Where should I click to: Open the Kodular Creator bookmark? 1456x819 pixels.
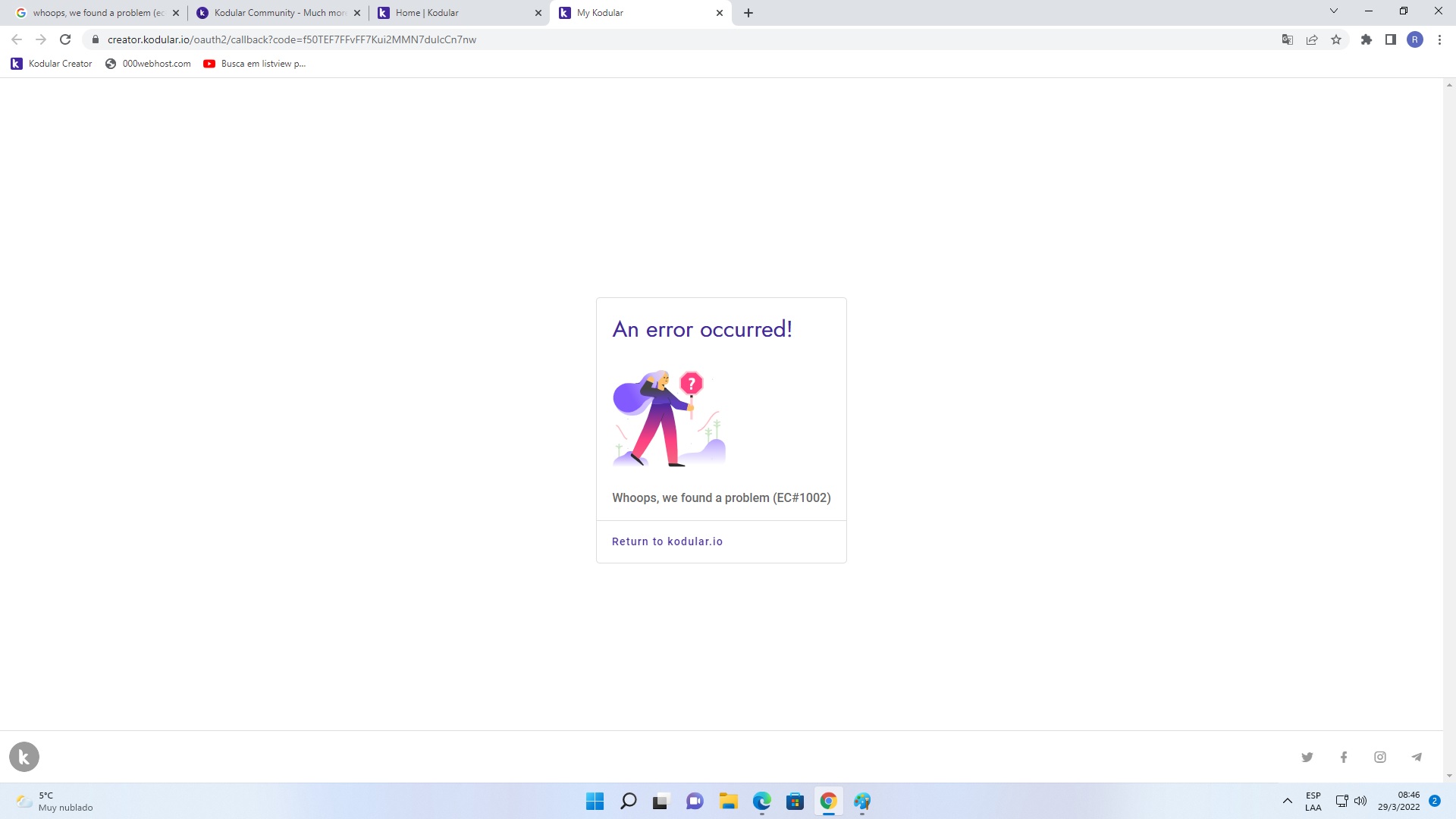pyautogui.click(x=52, y=64)
